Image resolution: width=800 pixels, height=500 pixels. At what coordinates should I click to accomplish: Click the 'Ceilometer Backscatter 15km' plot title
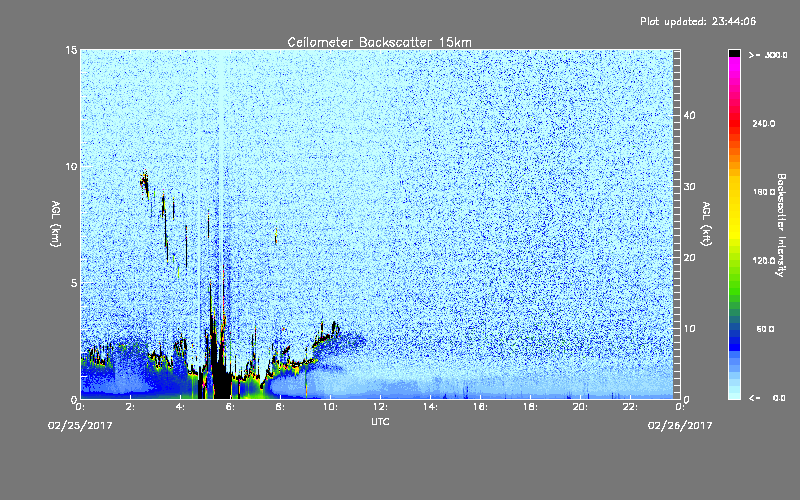point(379,42)
